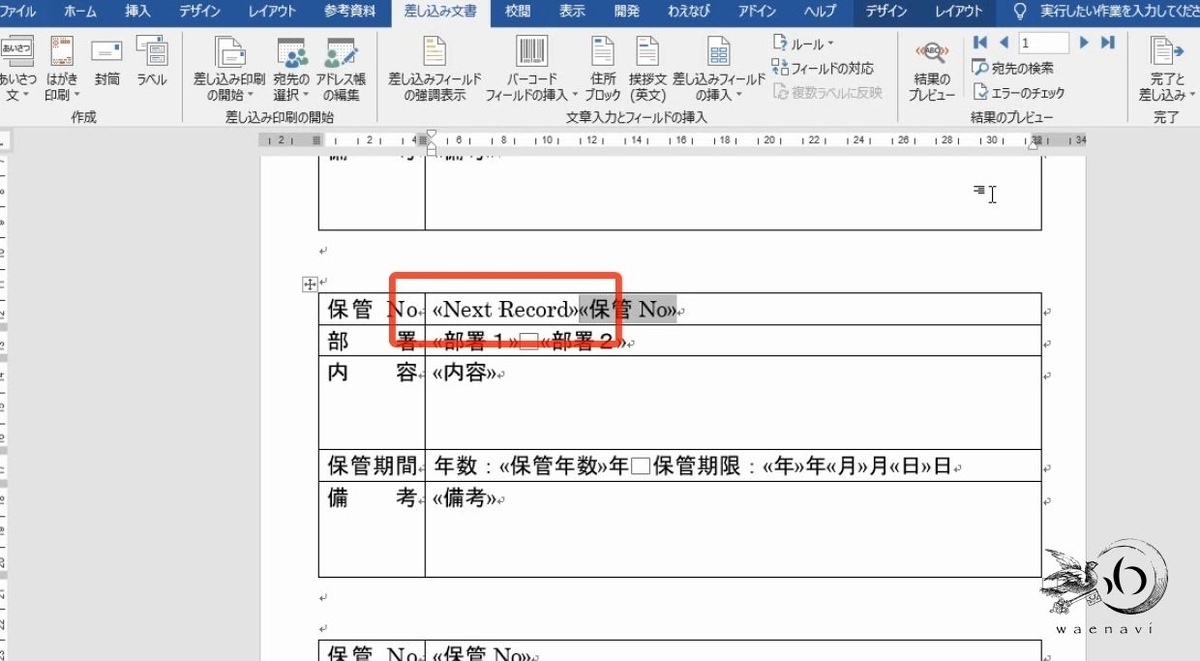The width and height of the screenshot is (1200, 661).
Task: Switch to the 参考資料 references tab
Action: 350,12
